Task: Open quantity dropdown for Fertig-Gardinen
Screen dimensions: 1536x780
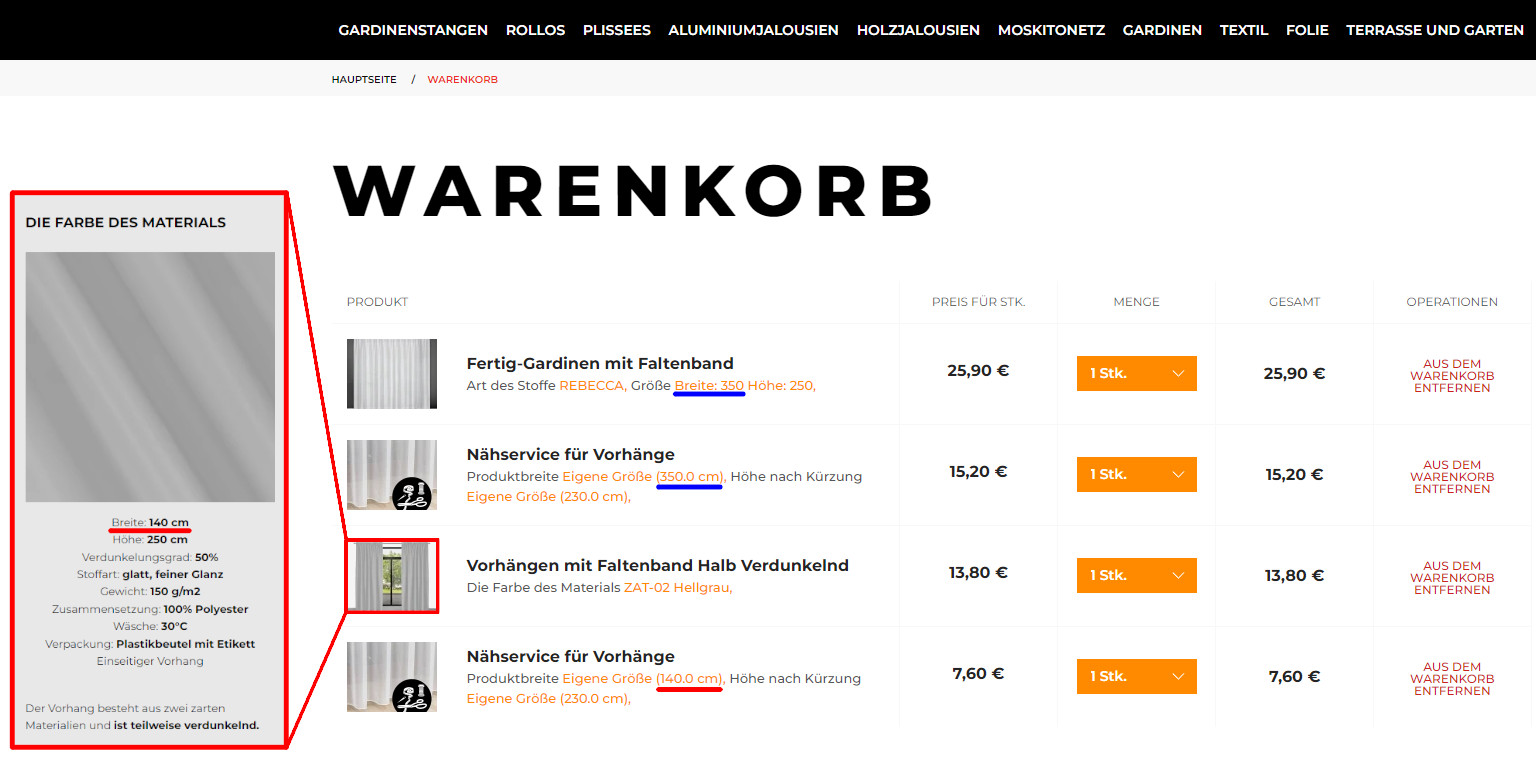Action: [x=1137, y=373]
